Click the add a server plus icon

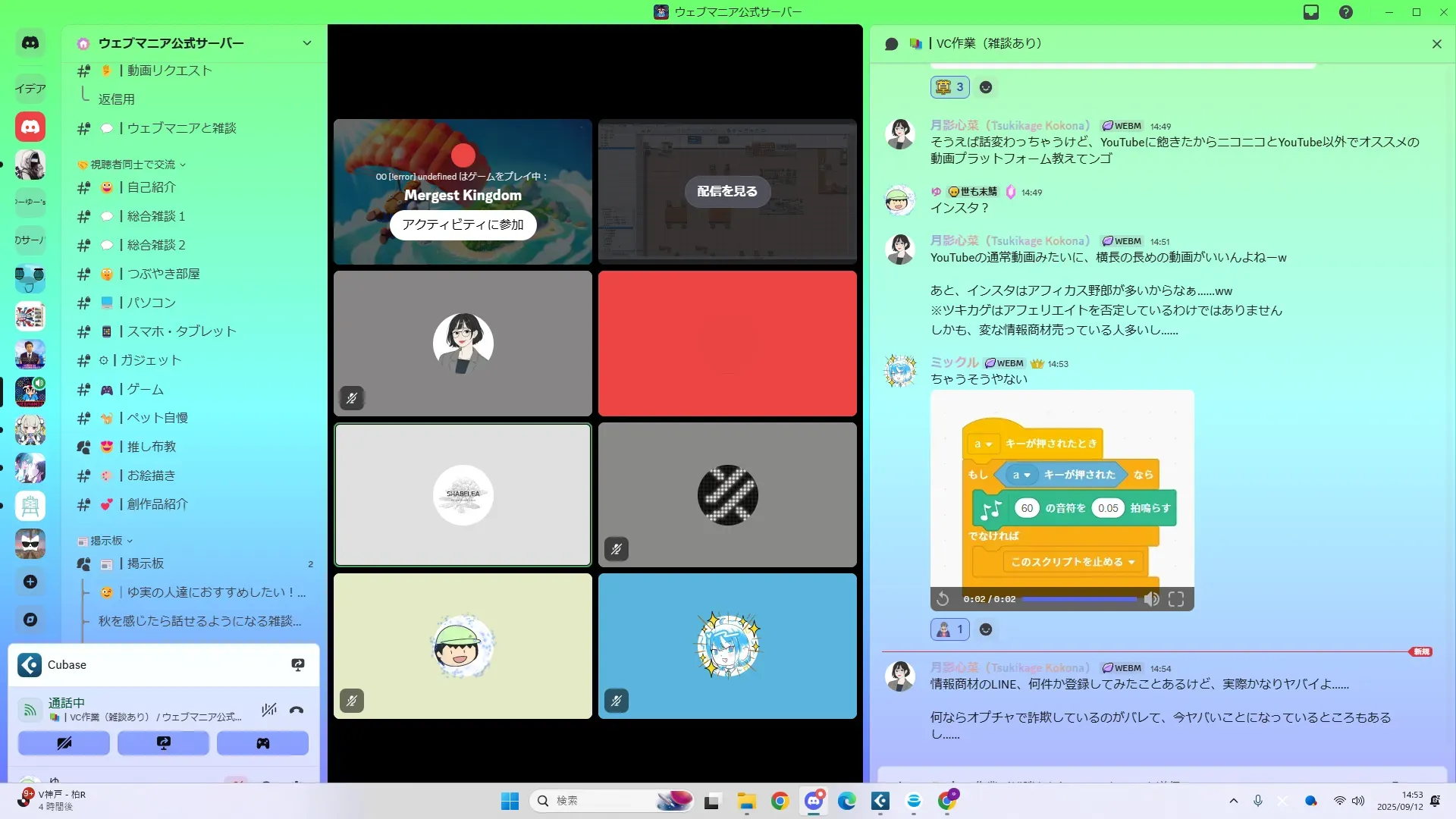30,582
